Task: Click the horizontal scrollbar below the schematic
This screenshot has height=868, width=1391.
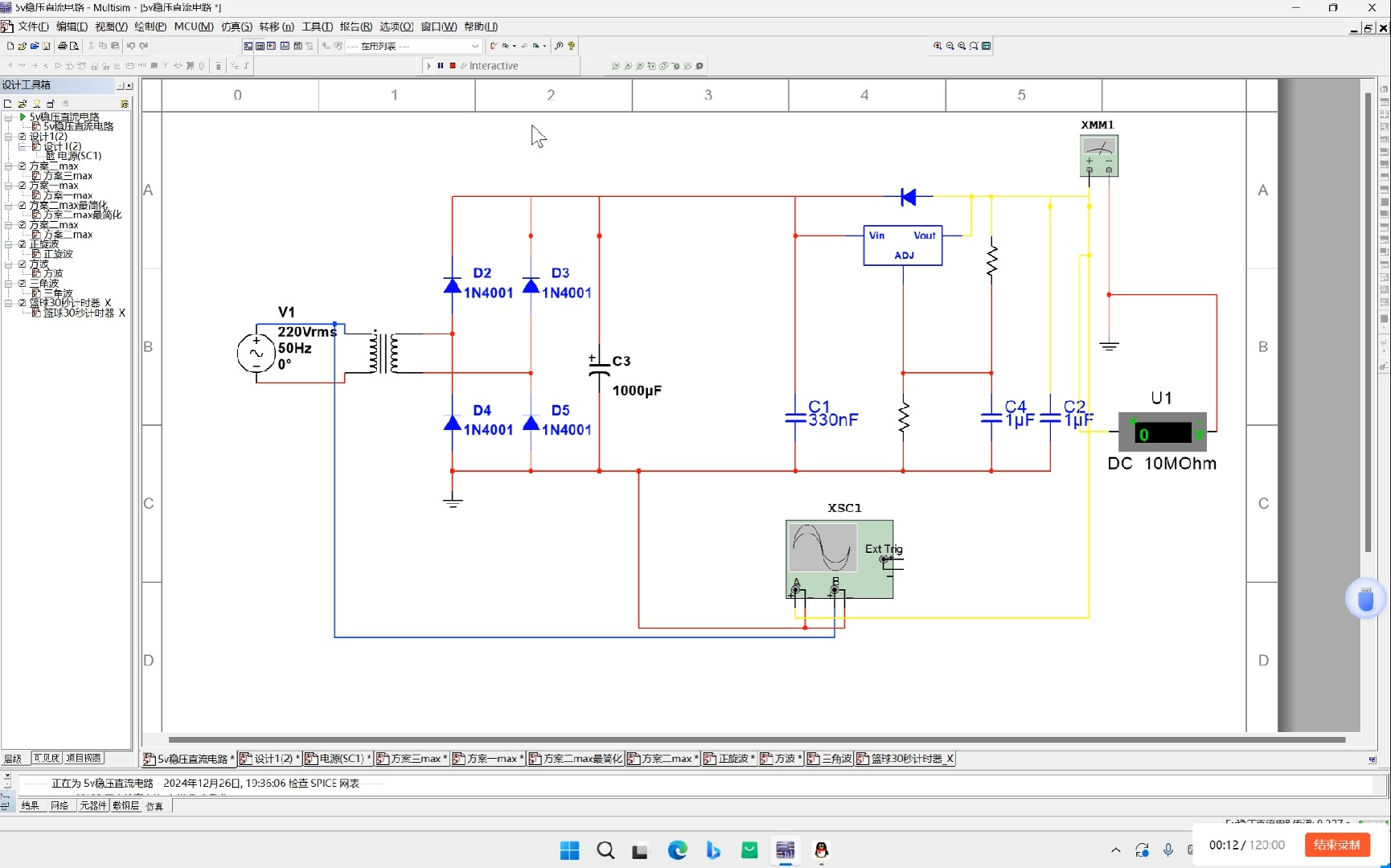Action: [x=756, y=739]
